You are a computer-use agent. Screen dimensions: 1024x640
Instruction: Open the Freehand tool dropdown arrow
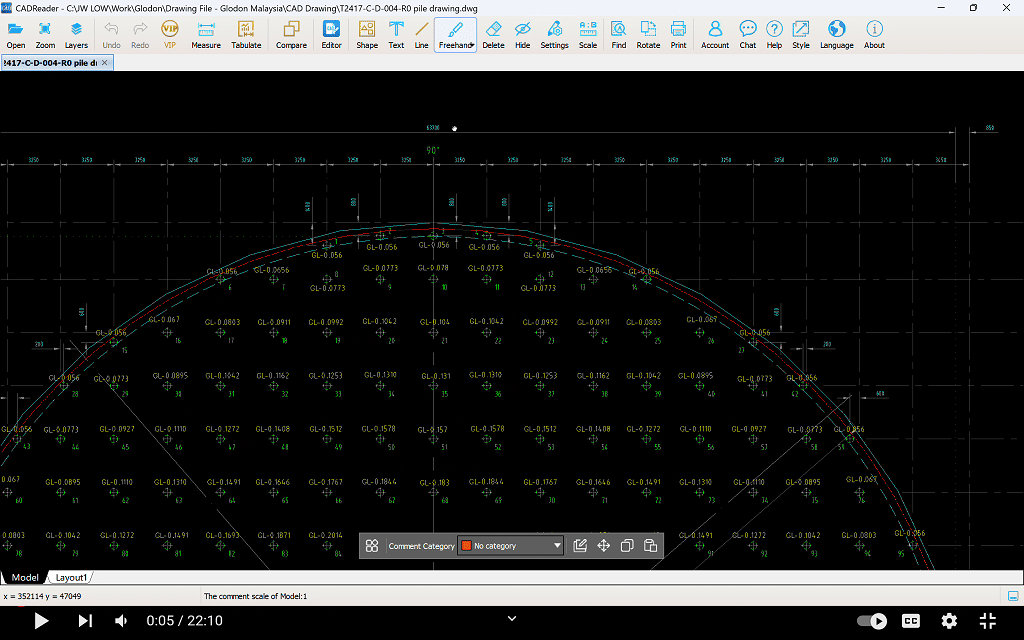[471, 45]
